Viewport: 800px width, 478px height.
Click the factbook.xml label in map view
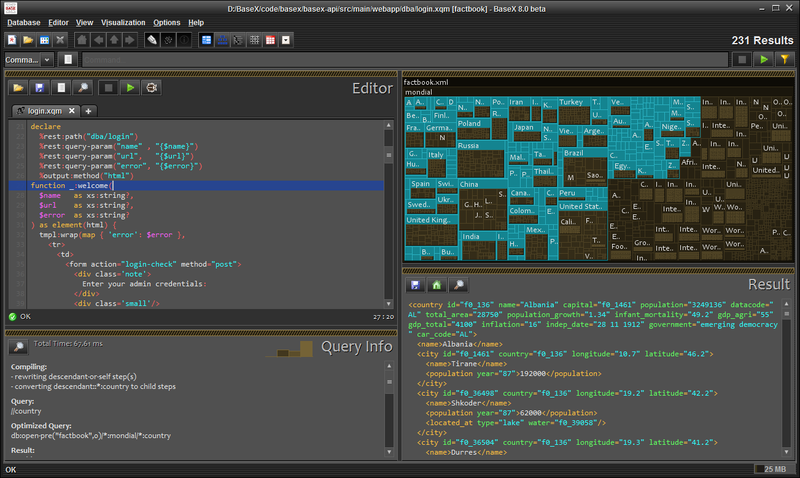point(426,82)
